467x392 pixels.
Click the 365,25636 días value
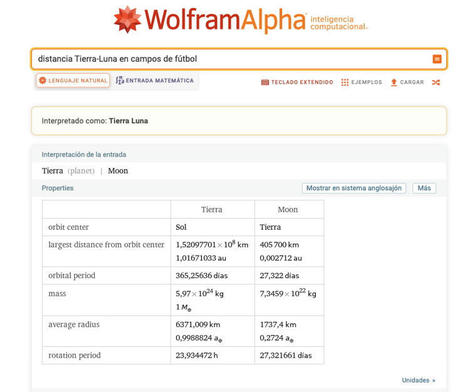202,276
